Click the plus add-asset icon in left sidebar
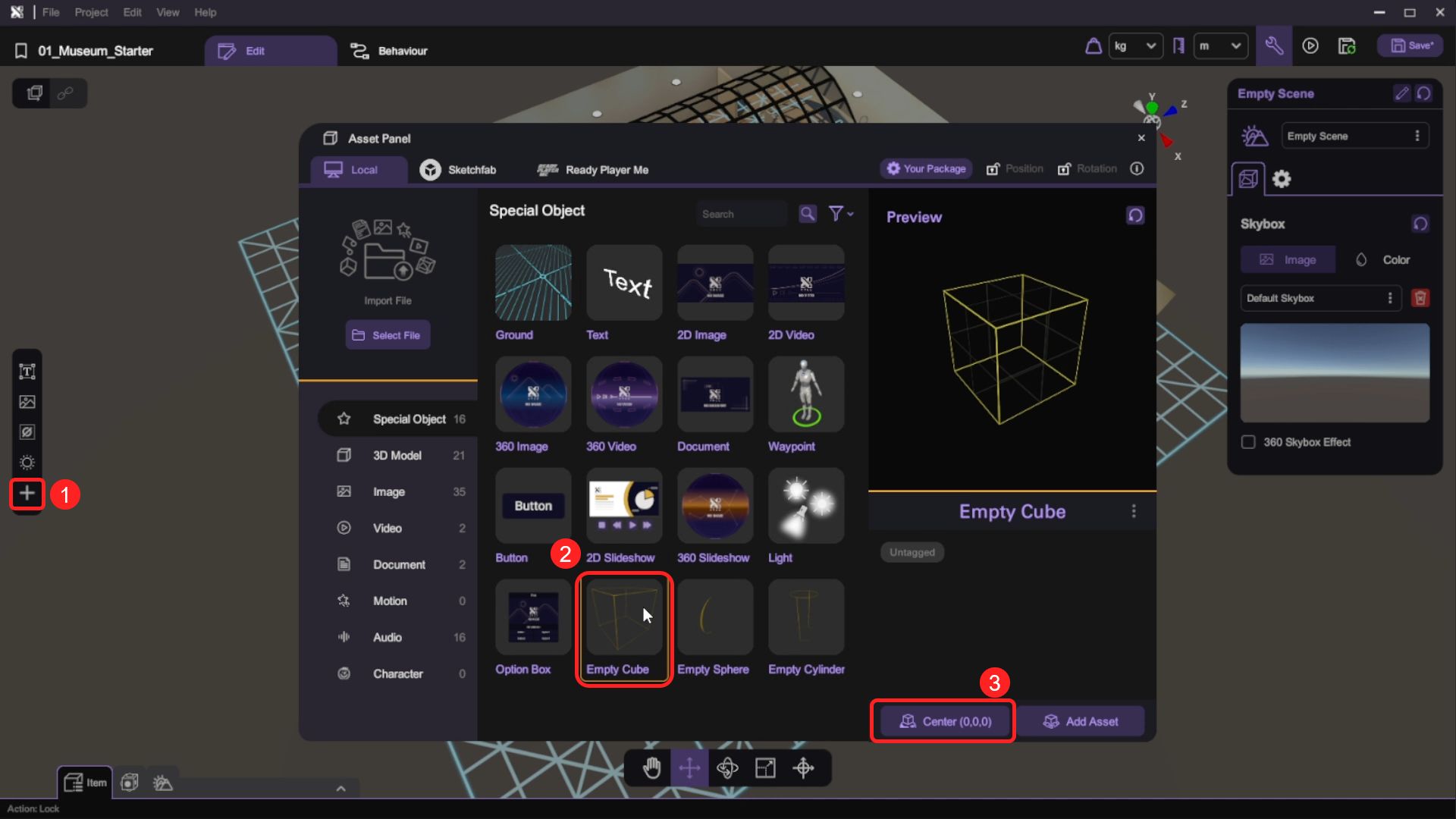1456x819 pixels. [x=27, y=494]
